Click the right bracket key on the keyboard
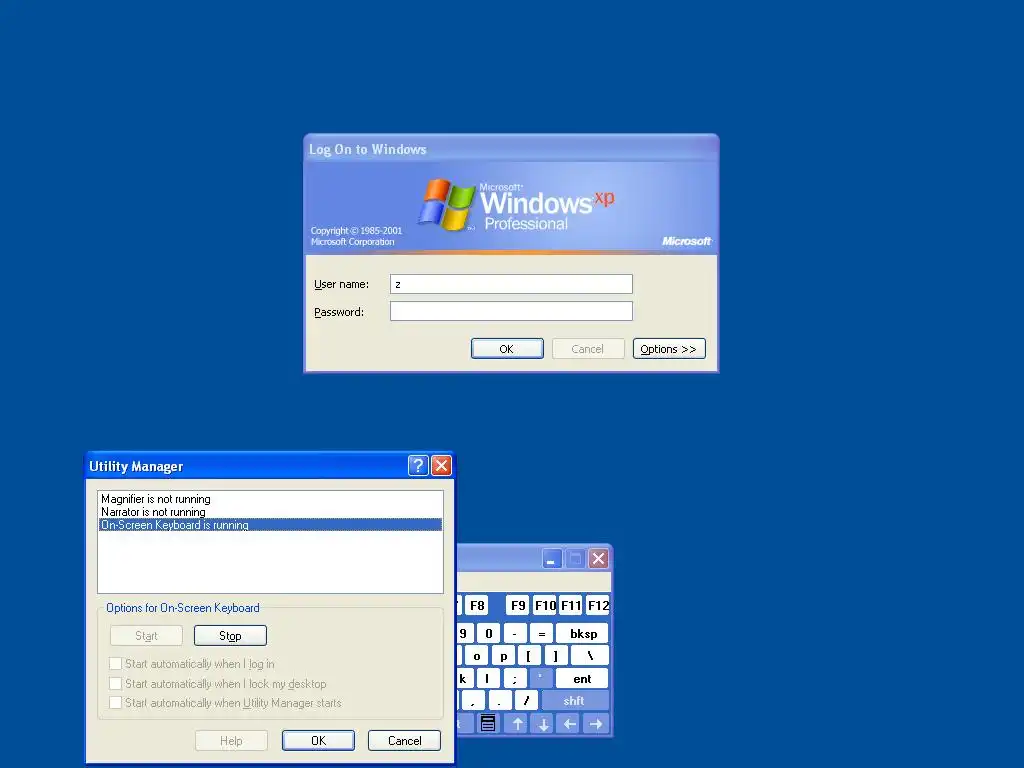 [556, 656]
